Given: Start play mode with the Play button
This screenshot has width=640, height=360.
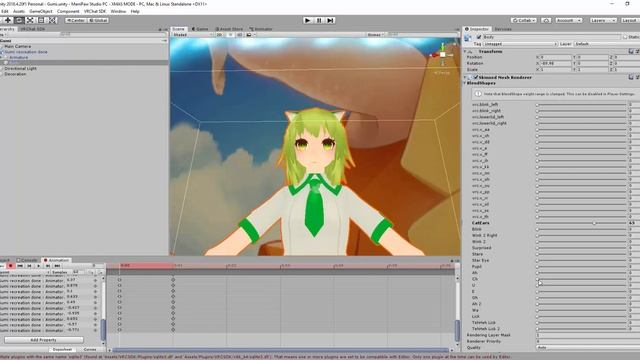Looking at the screenshot, I should pyautogui.click(x=308, y=20).
